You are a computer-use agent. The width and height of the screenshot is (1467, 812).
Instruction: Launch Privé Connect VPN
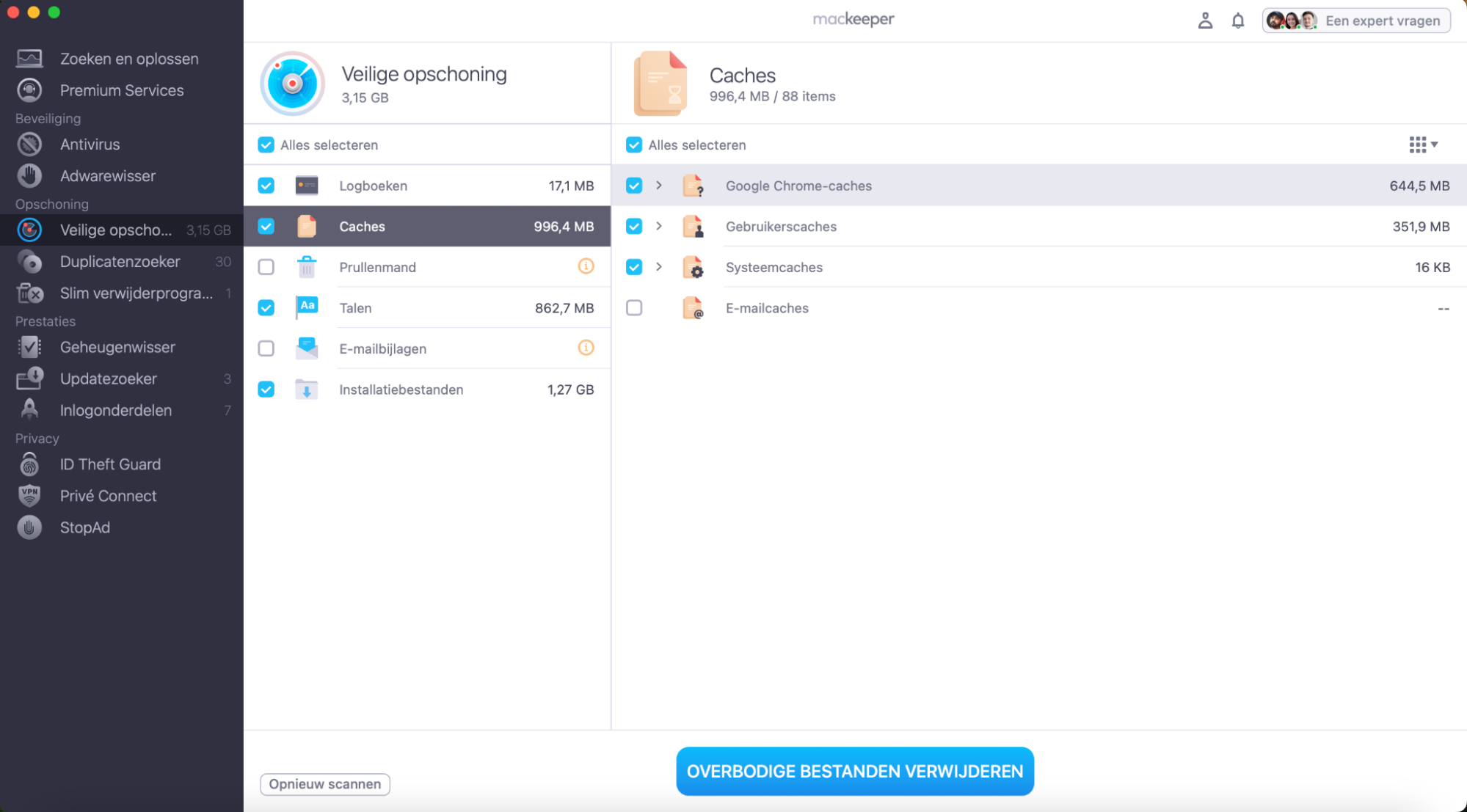point(108,496)
